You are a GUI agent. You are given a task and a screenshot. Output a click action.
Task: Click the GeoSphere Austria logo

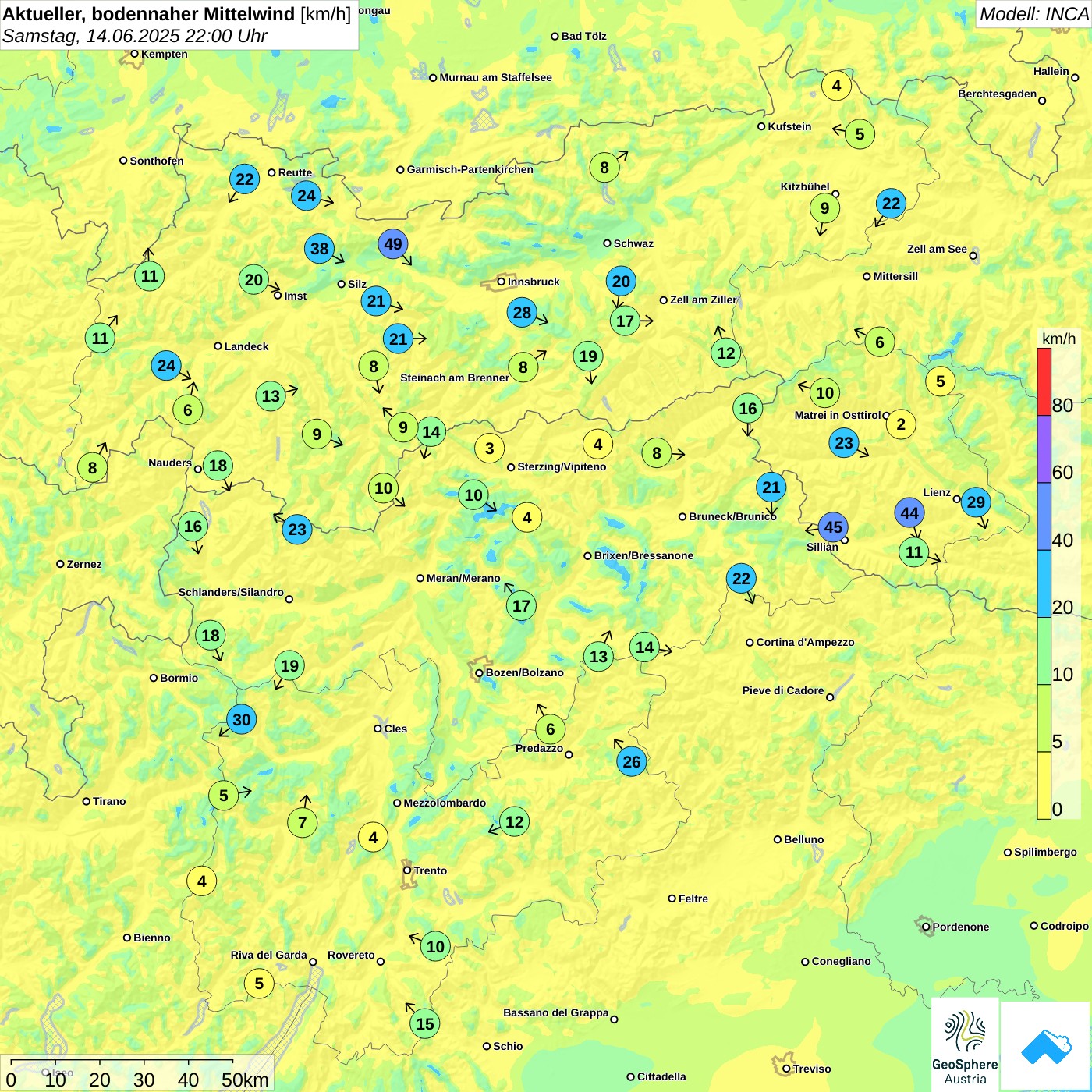click(965, 1044)
